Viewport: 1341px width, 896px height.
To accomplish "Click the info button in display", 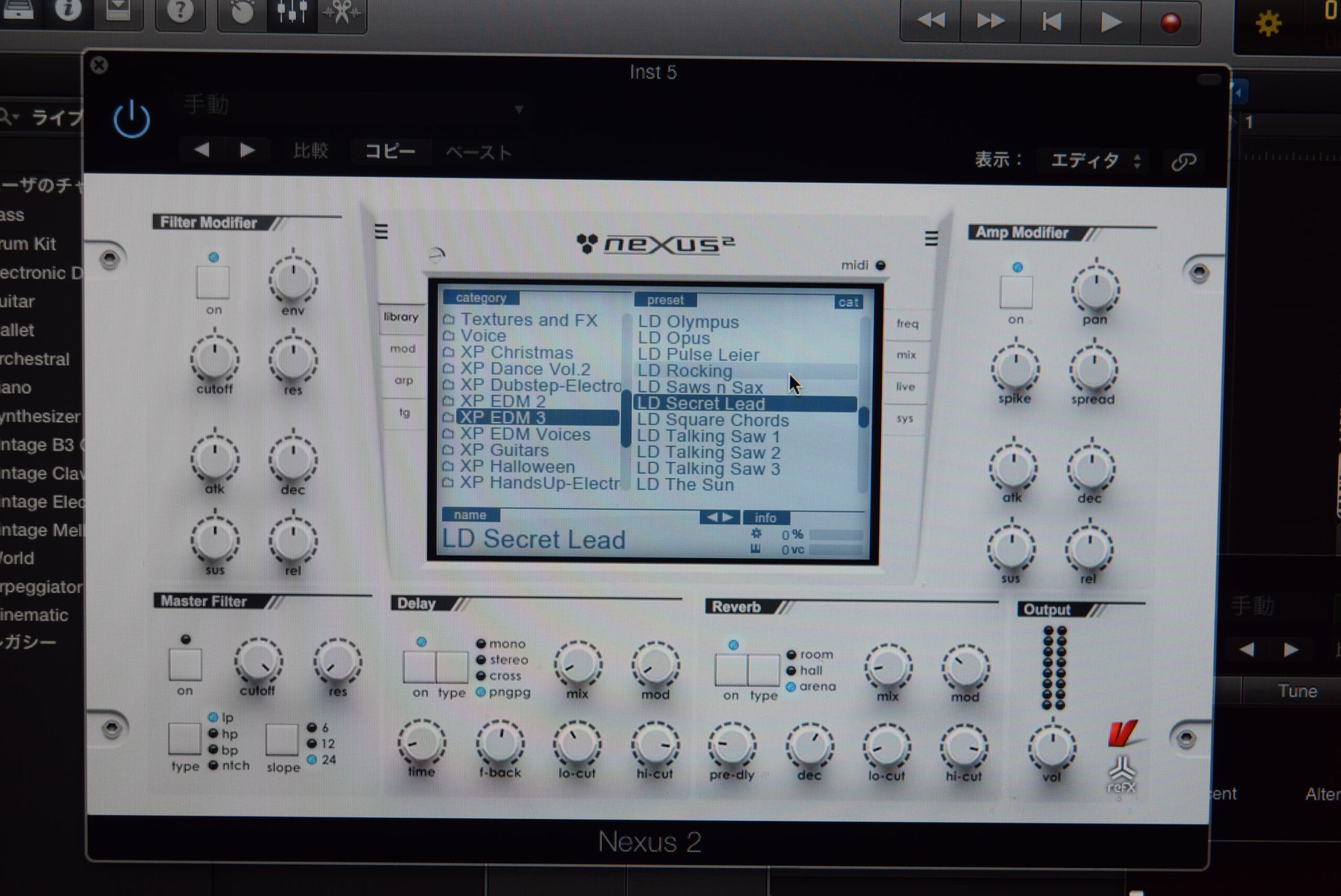I will pos(765,518).
